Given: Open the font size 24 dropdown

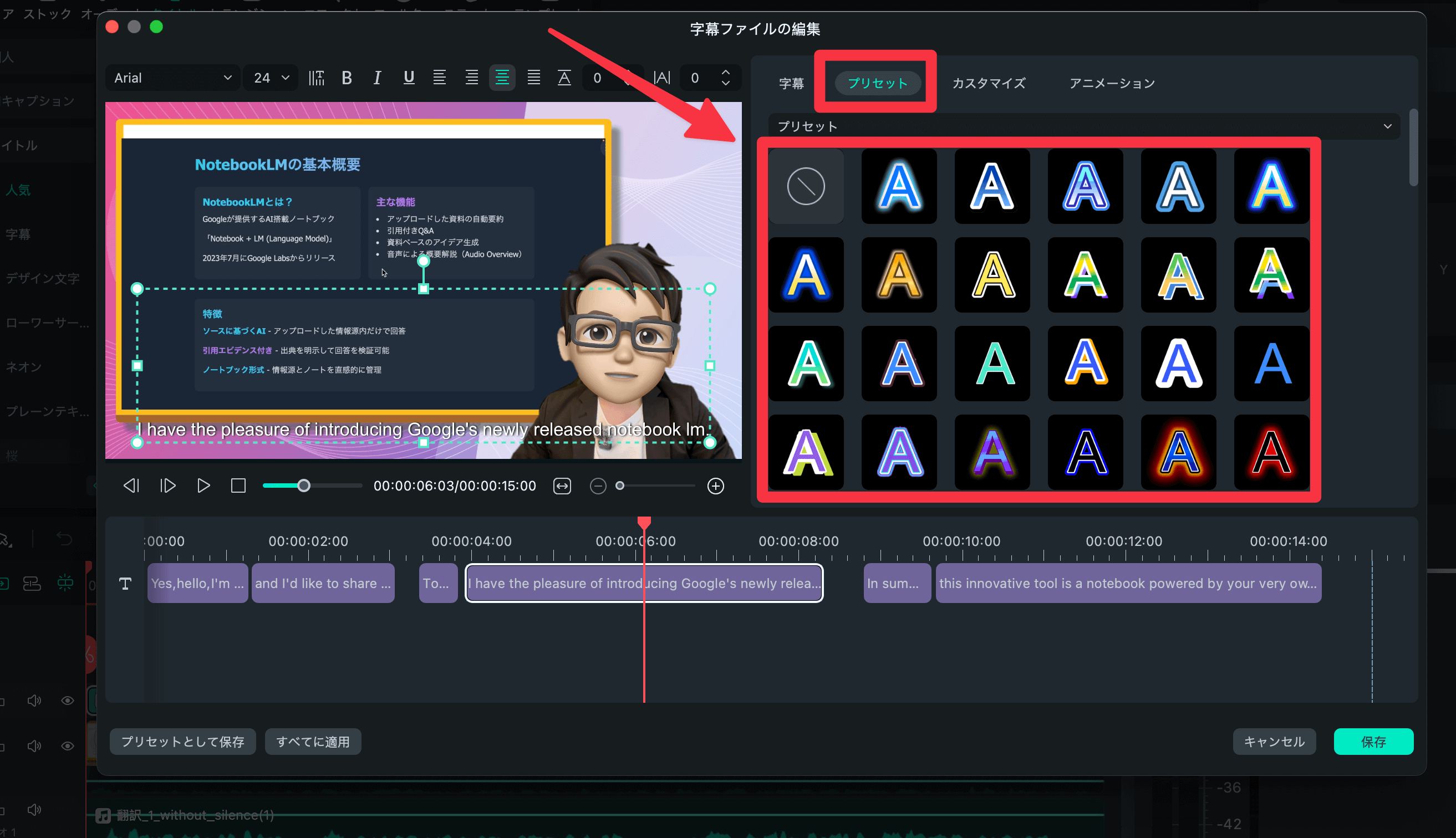Looking at the screenshot, I should click(271, 78).
